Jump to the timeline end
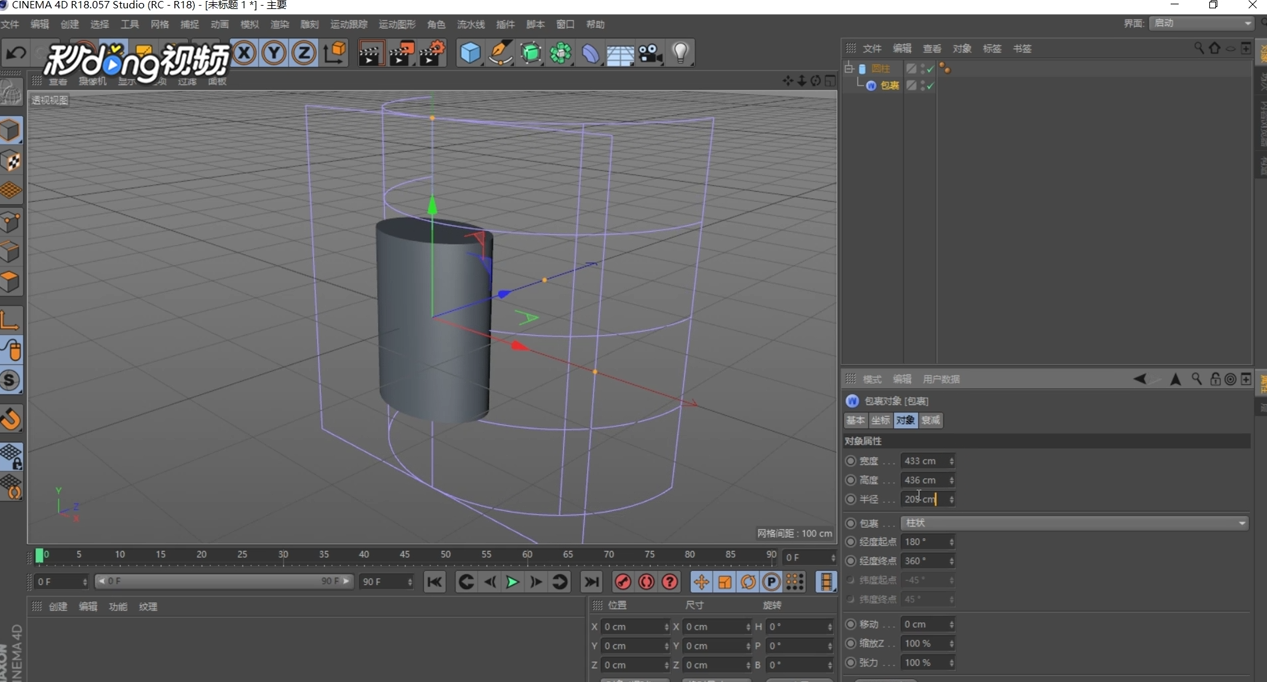Screen dimensions: 1267x682 click(x=591, y=582)
